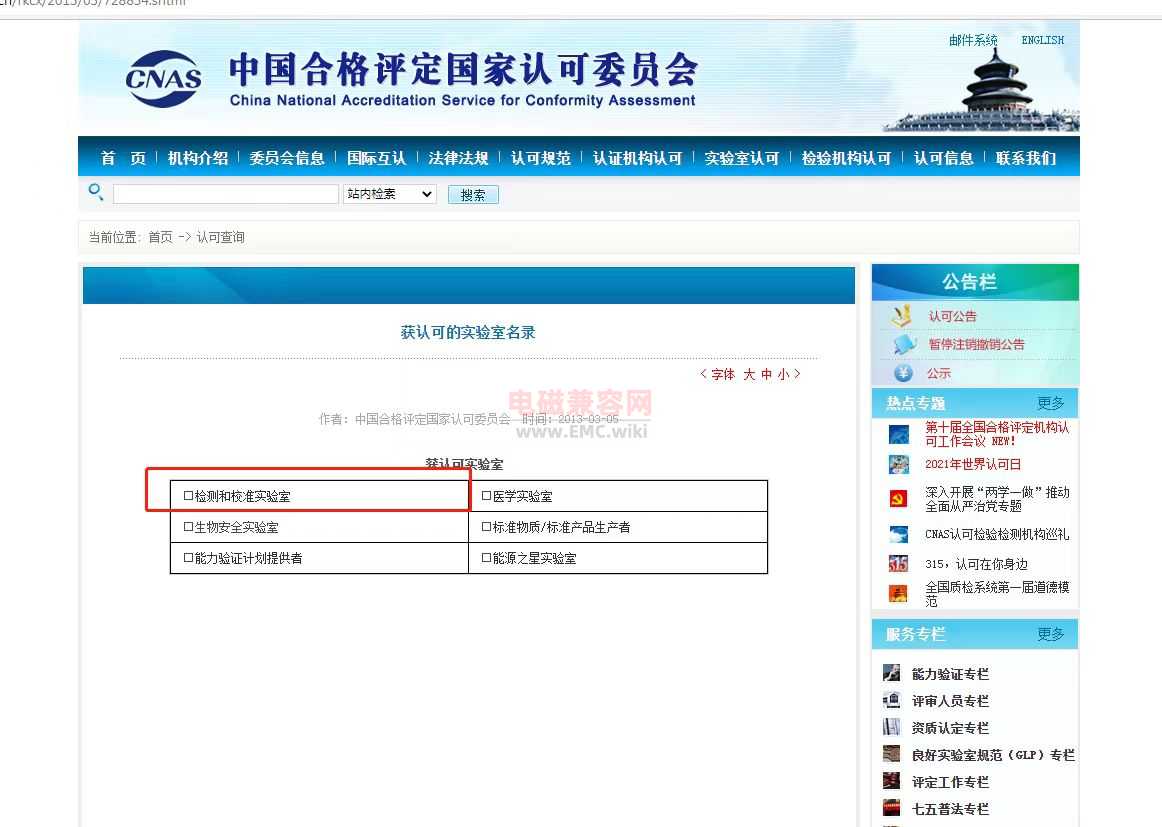Set font size to 大
1162x827 pixels.
749,374
